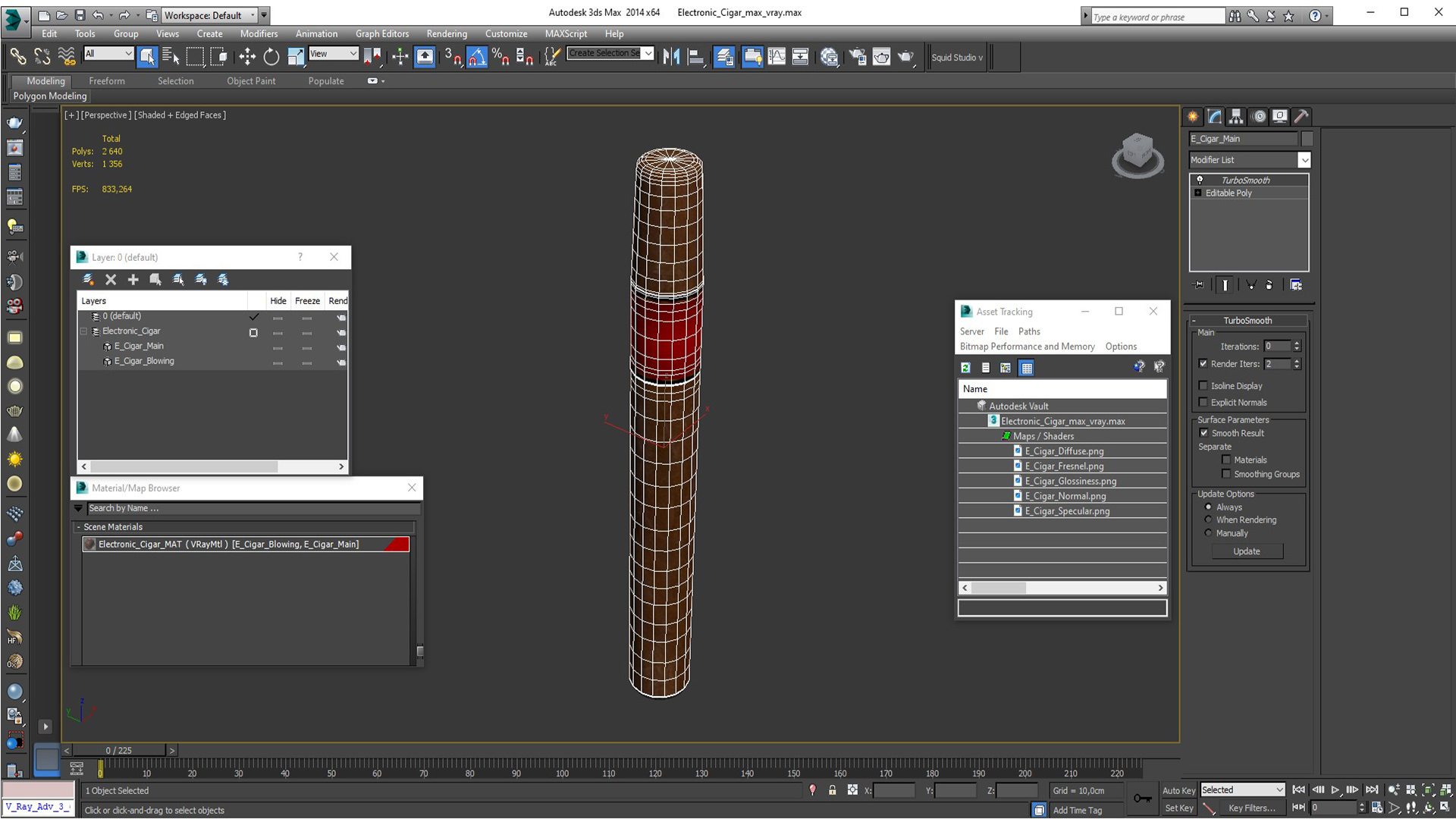Open the Material Editor icon
This screenshot has width=1456, height=819.
click(830, 57)
